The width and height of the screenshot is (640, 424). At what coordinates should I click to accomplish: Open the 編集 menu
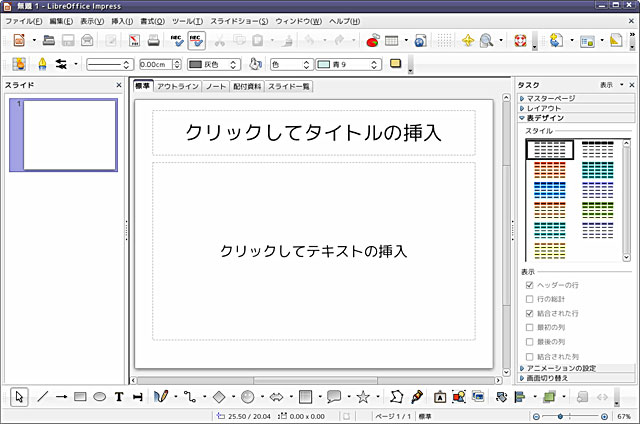61,21
